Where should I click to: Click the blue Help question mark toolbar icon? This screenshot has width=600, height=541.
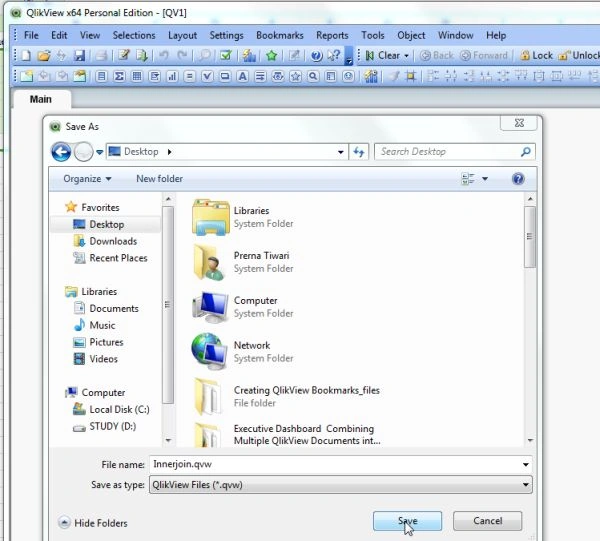pyautogui.click(x=316, y=55)
